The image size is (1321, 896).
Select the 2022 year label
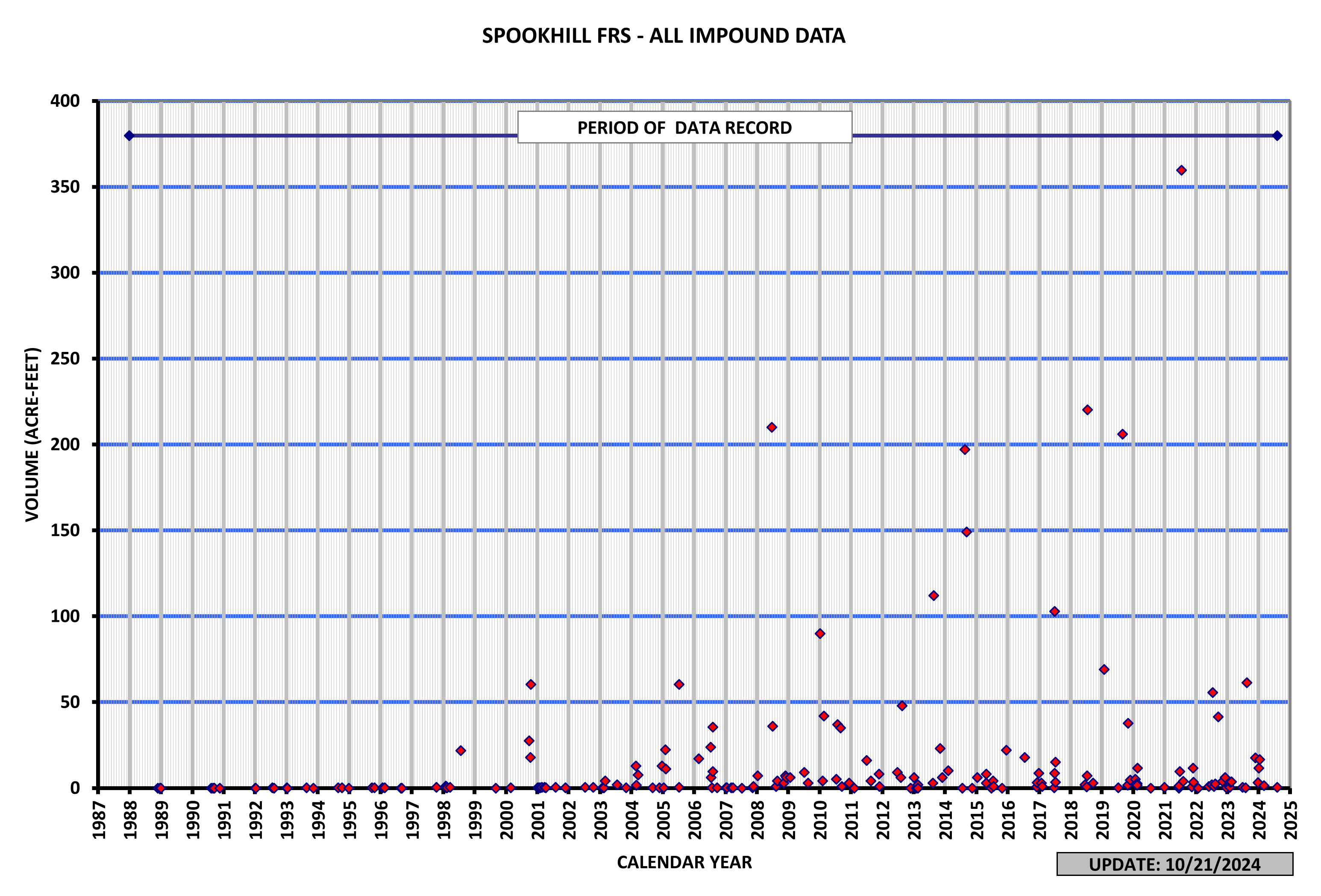tap(1197, 820)
